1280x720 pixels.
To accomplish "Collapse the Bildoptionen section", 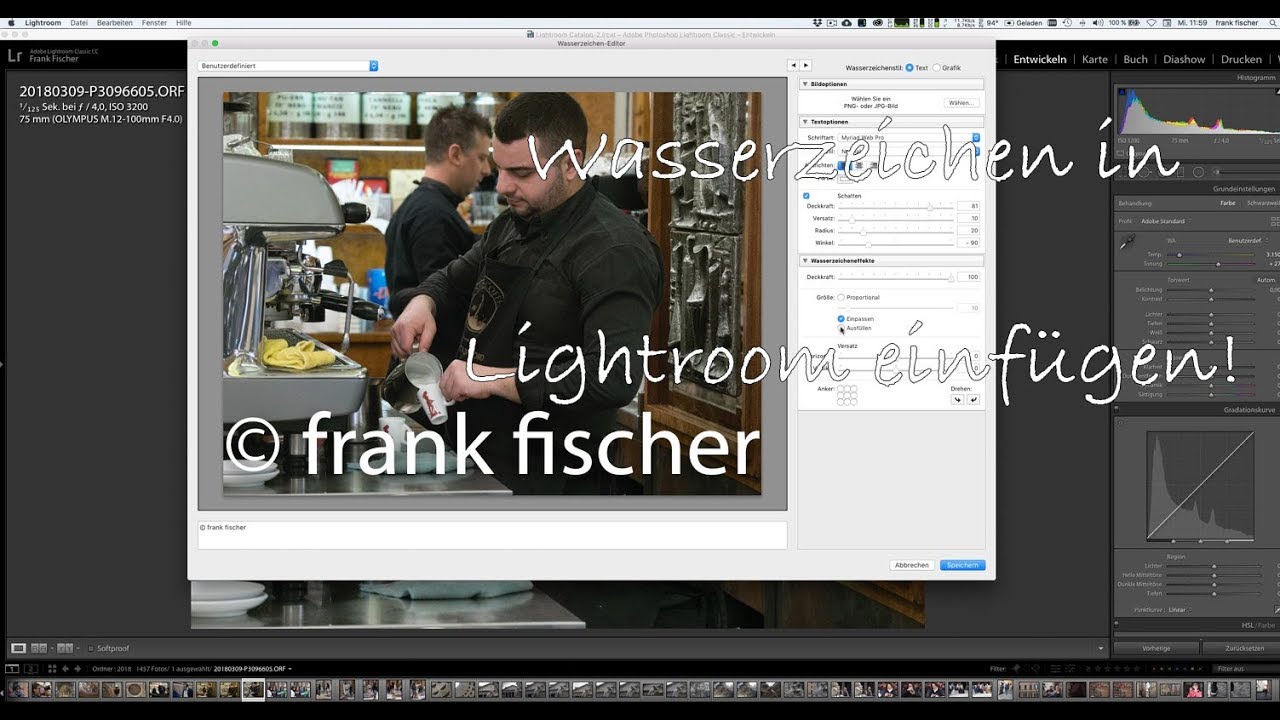I will (806, 84).
